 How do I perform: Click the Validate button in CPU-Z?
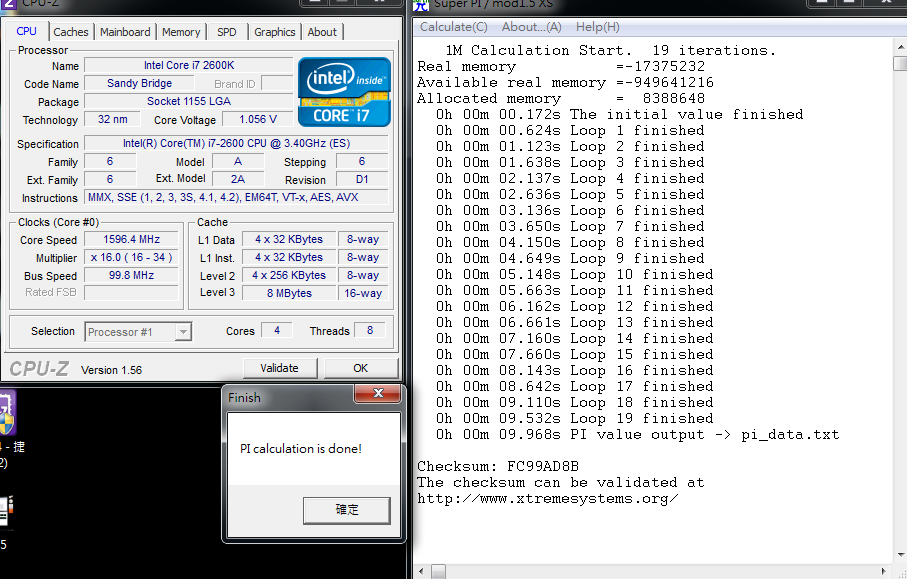pyautogui.click(x=280, y=368)
